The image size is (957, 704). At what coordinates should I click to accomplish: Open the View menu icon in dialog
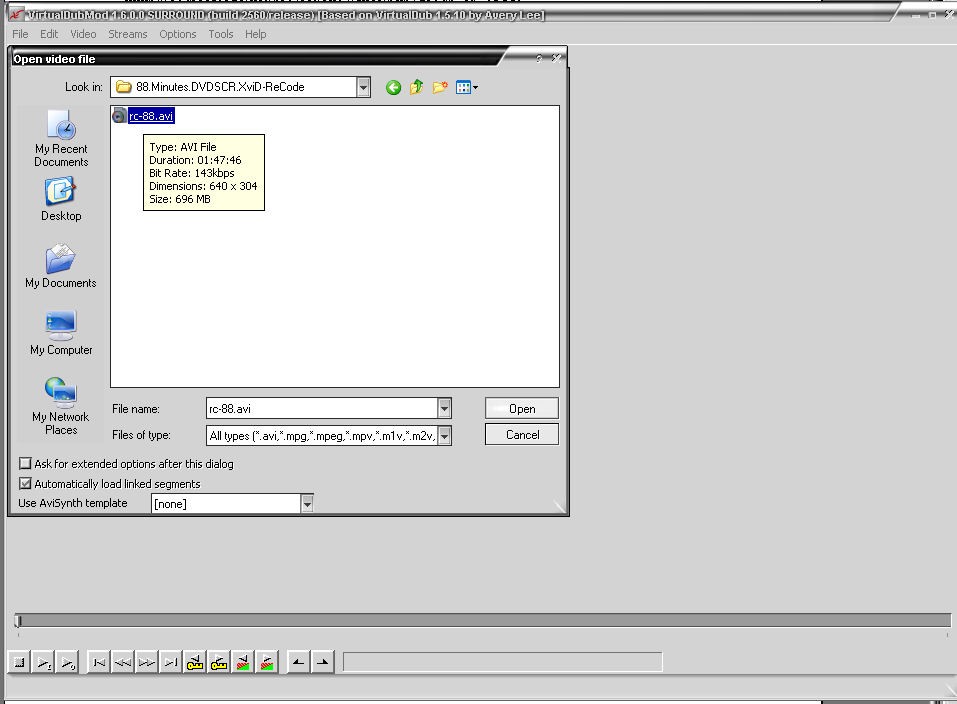pyautogui.click(x=467, y=87)
